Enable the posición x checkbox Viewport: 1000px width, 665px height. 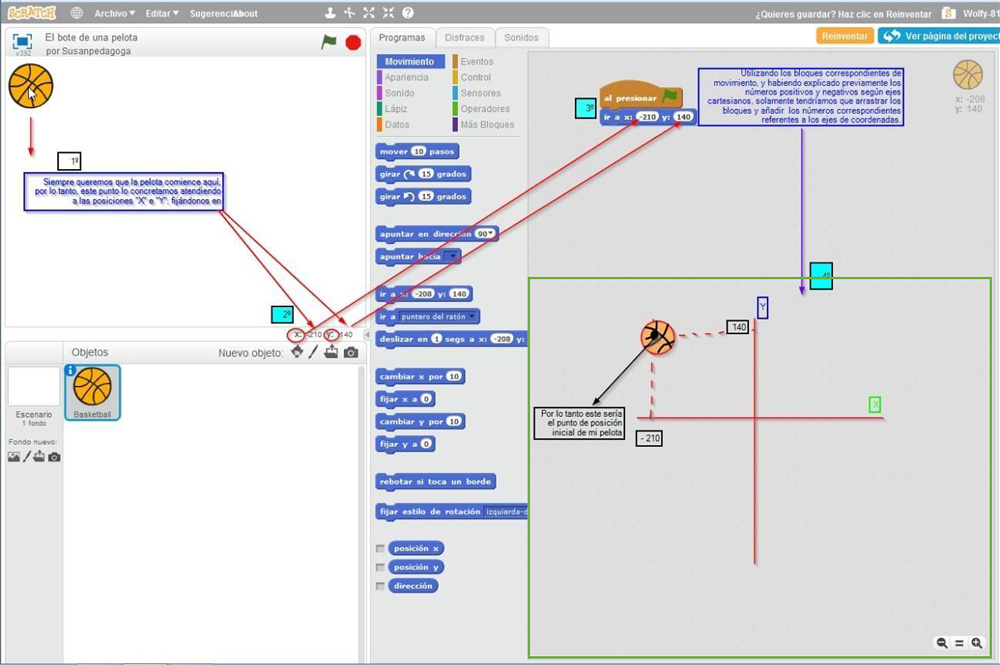click(380, 548)
